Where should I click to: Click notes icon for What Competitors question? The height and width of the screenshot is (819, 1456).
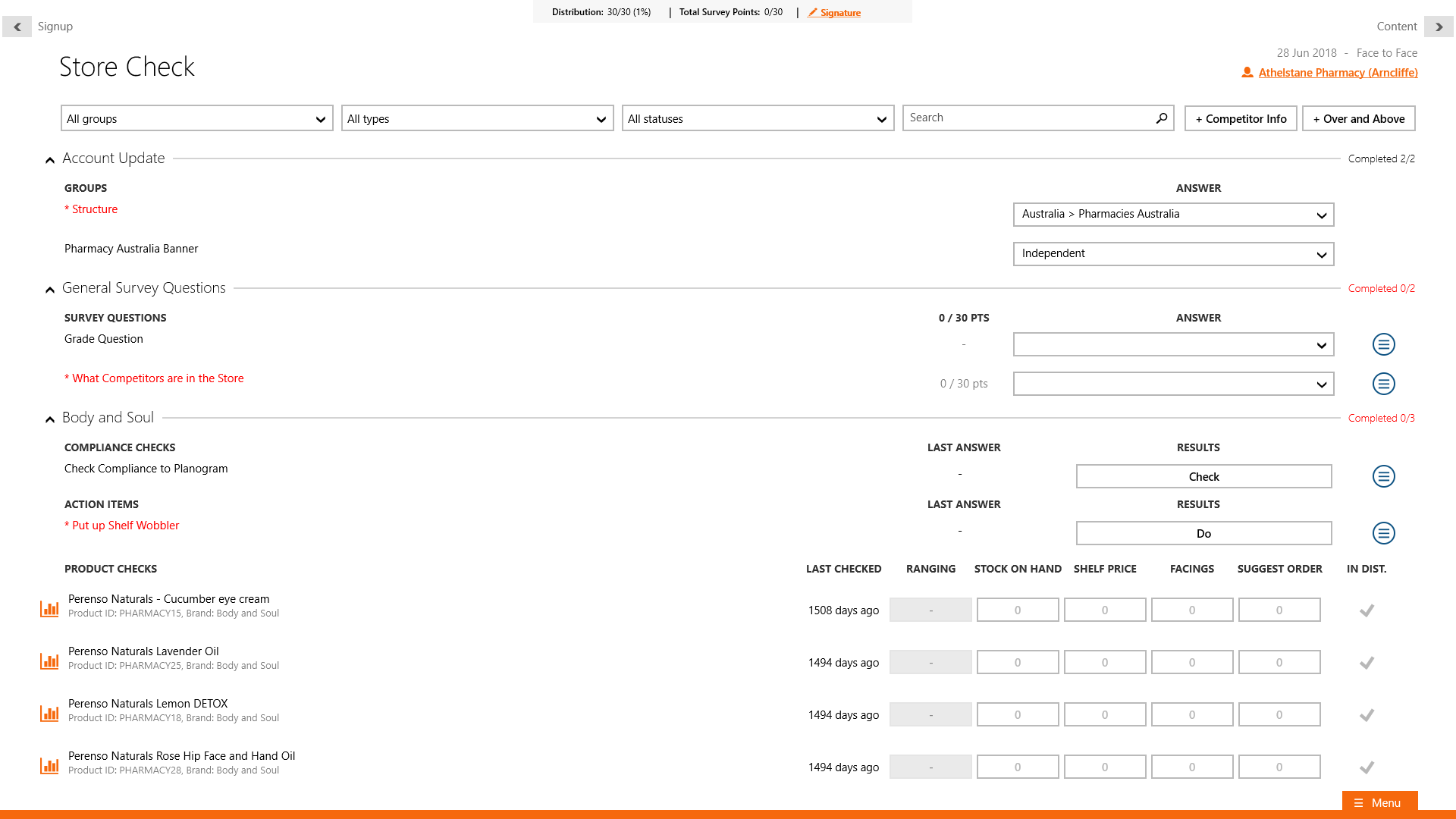[1383, 384]
